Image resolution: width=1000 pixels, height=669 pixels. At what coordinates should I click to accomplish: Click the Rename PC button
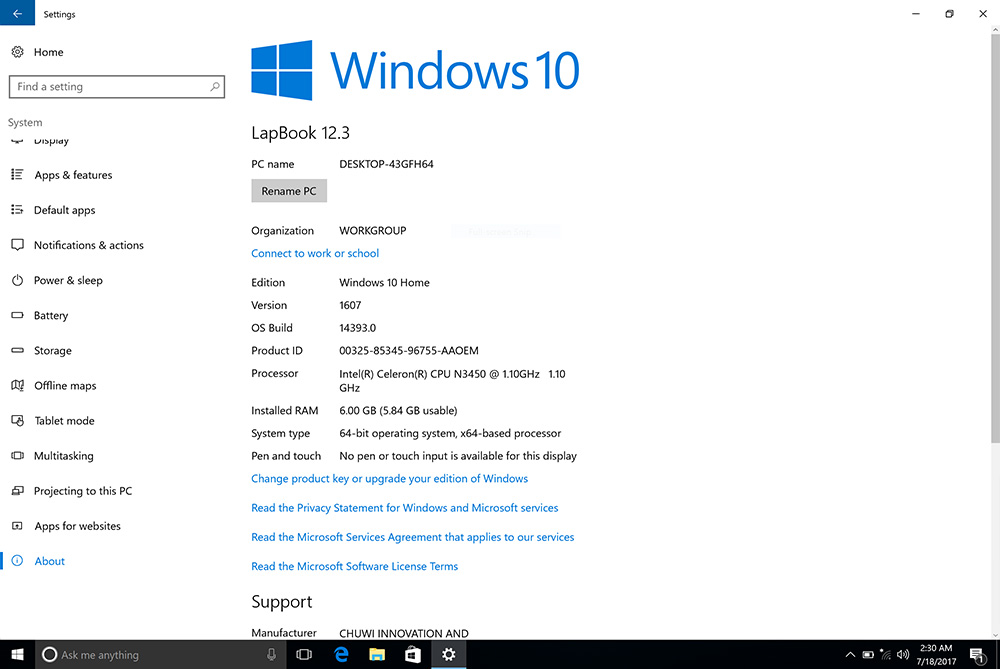click(x=289, y=191)
